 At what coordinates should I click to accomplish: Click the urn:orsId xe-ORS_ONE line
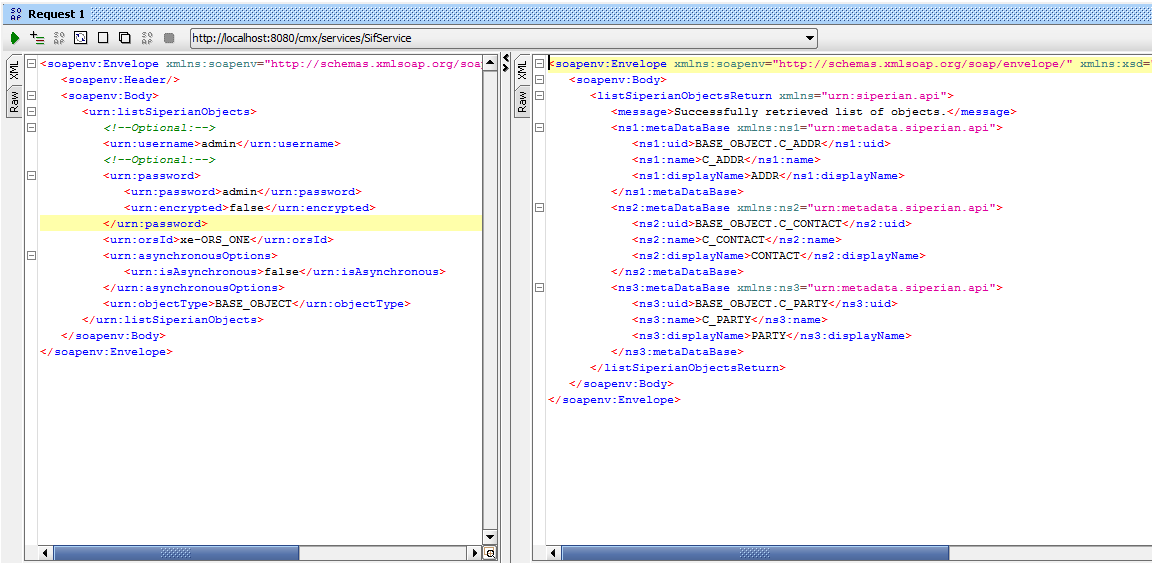coord(218,240)
